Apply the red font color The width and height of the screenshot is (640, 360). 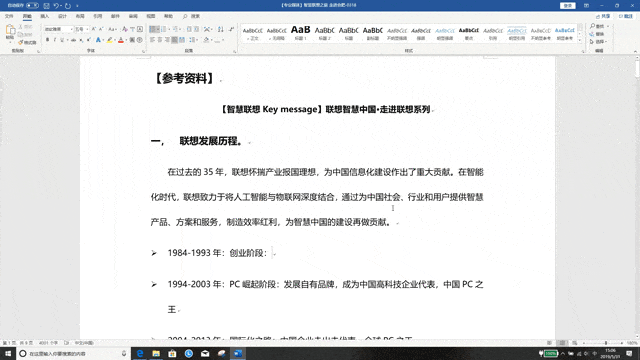121,40
